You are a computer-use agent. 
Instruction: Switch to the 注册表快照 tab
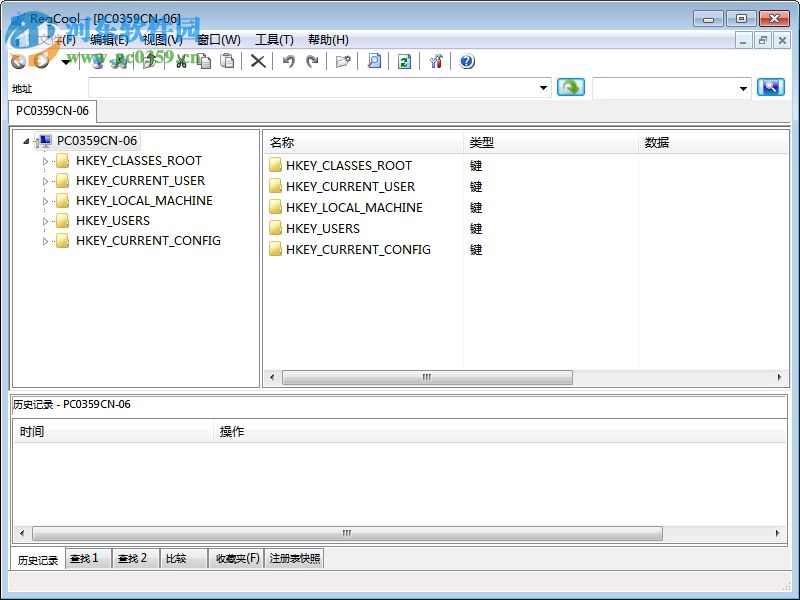[x=294, y=559]
